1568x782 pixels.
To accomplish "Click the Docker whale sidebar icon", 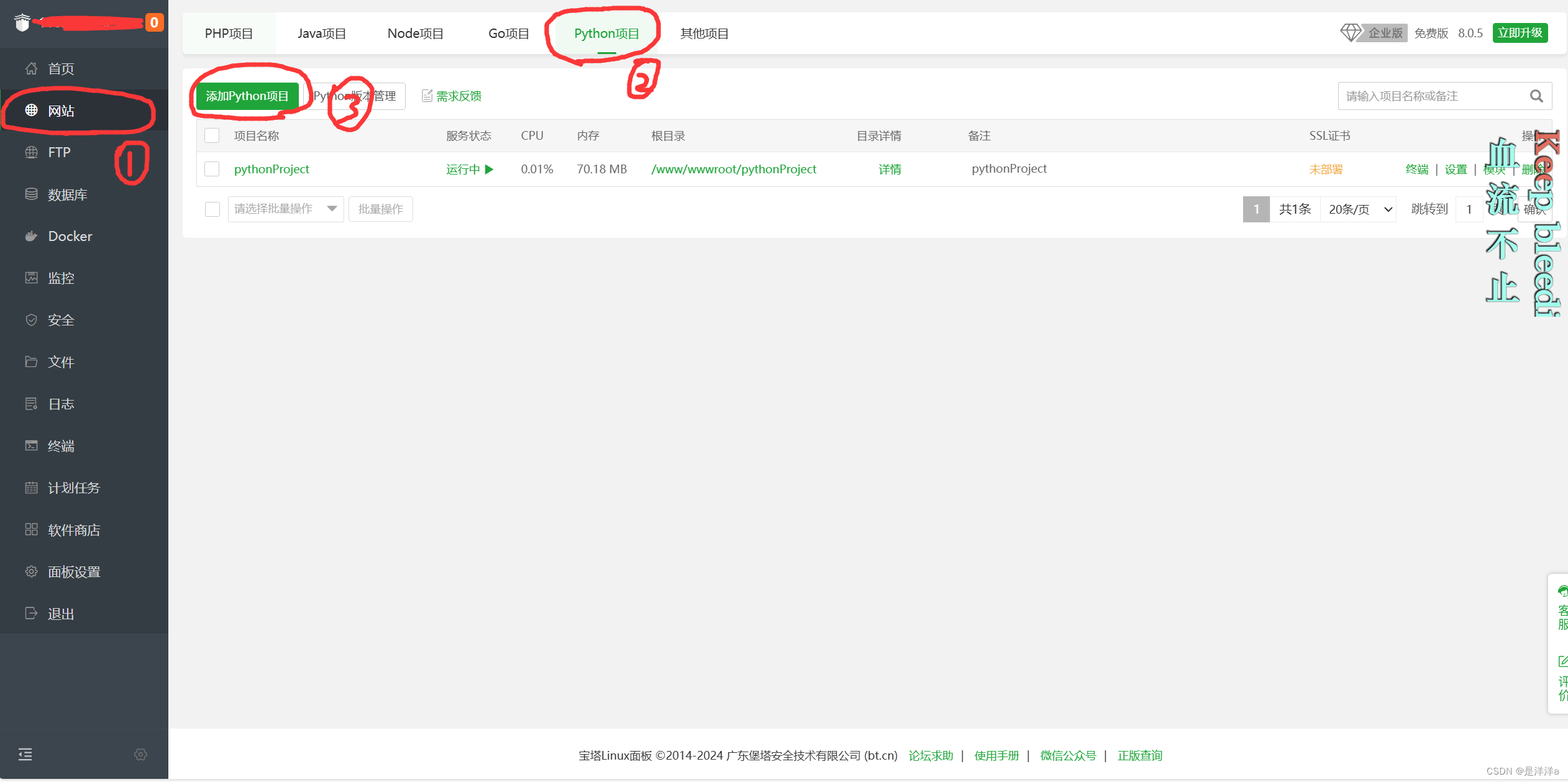I will coord(31,236).
